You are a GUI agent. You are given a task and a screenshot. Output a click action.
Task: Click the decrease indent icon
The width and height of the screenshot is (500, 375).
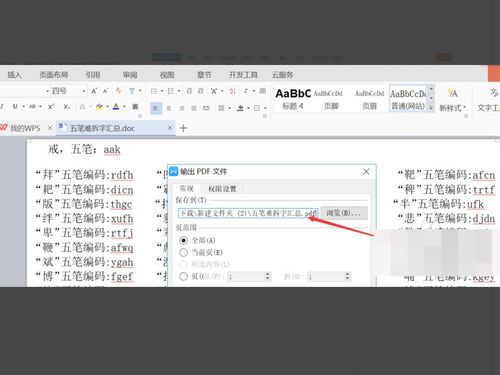click(x=189, y=91)
